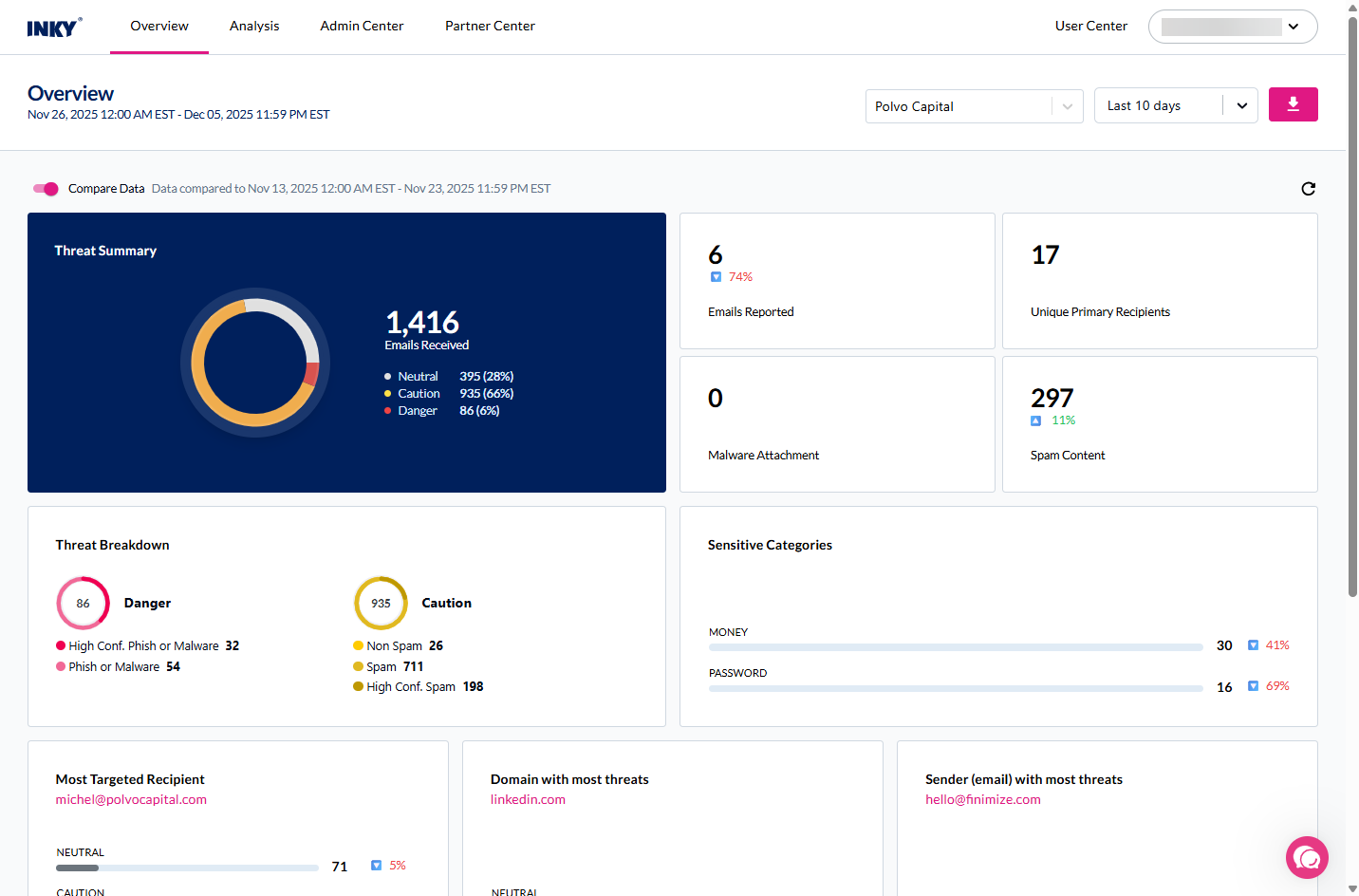The height and width of the screenshot is (896, 1359).
Task: Click the linkedin.com domain link
Action: pos(528,800)
